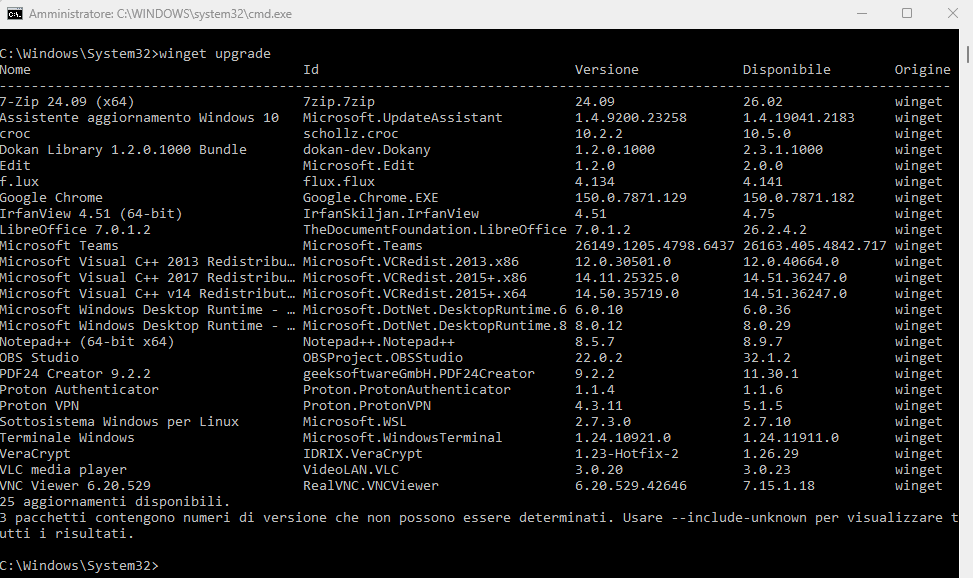Click the 'VeraCrypt' name
Image resolution: width=973 pixels, height=578 pixels.
pos(35,454)
